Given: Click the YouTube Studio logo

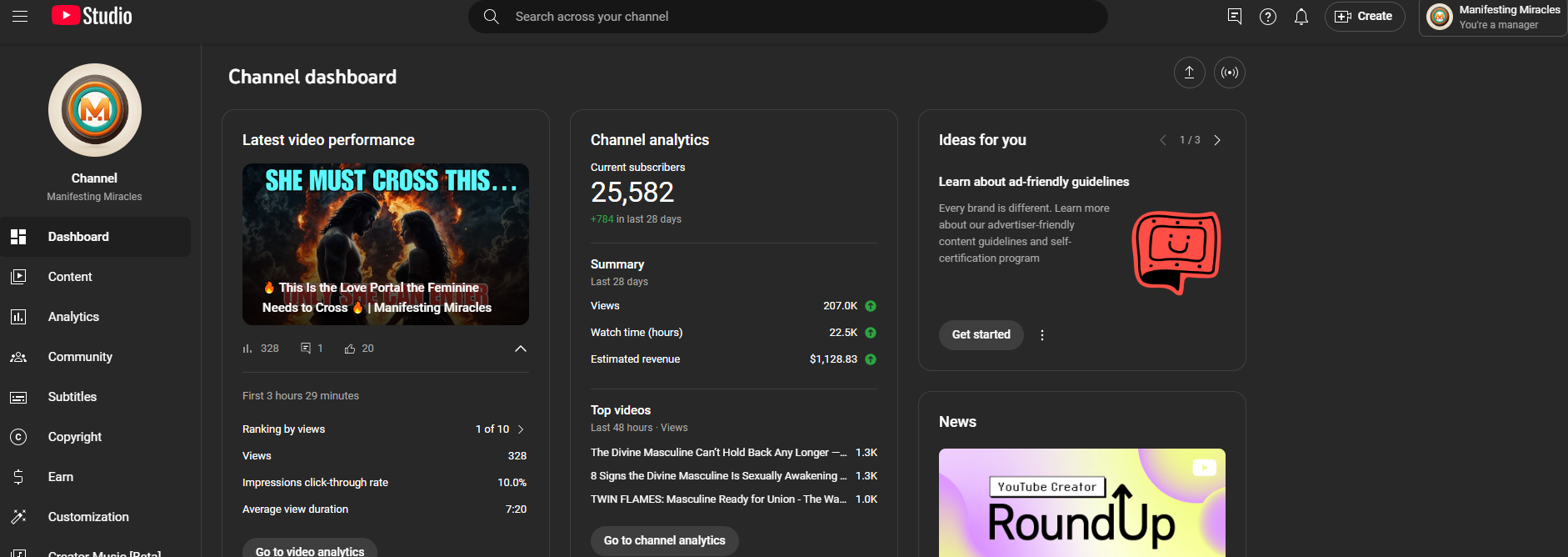Looking at the screenshot, I should click(92, 16).
